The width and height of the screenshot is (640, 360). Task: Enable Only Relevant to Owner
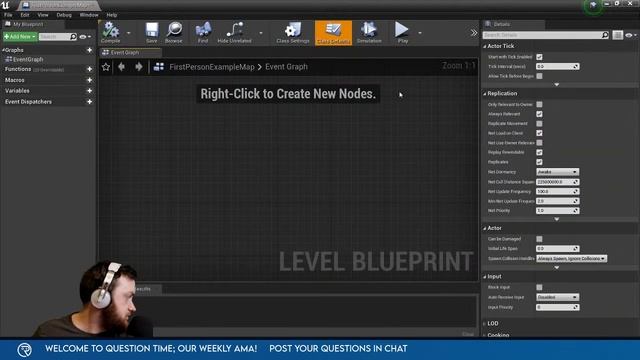[539, 104]
